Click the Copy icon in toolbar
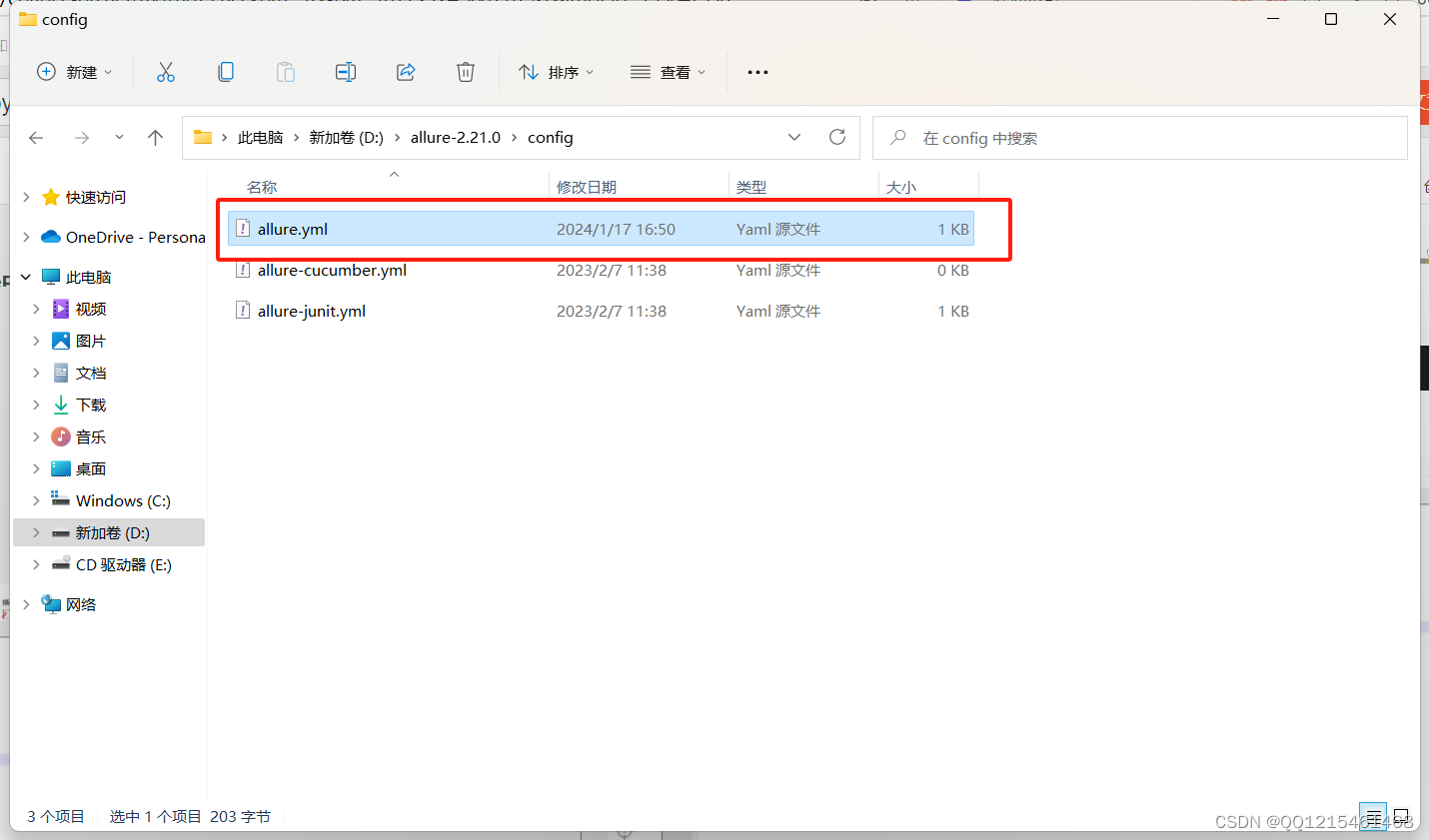Screen dimensions: 1429x840 tap(226, 72)
